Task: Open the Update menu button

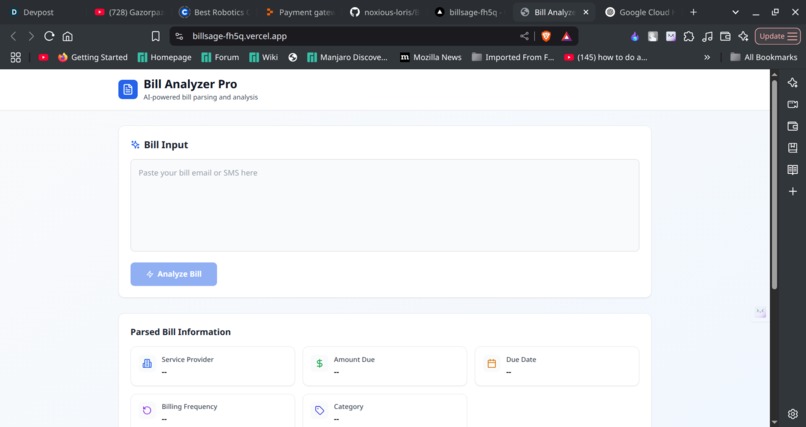Action: coord(778,36)
